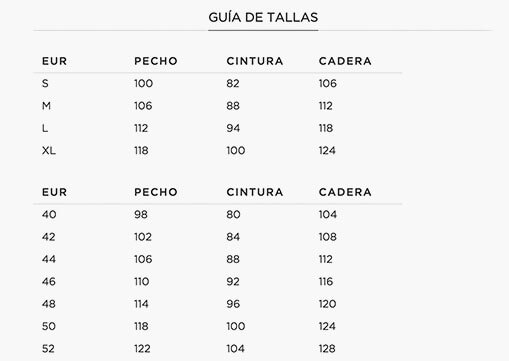Screen dimensions: 509x361
Task: Select the size 40 row label
Action: point(49,214)
